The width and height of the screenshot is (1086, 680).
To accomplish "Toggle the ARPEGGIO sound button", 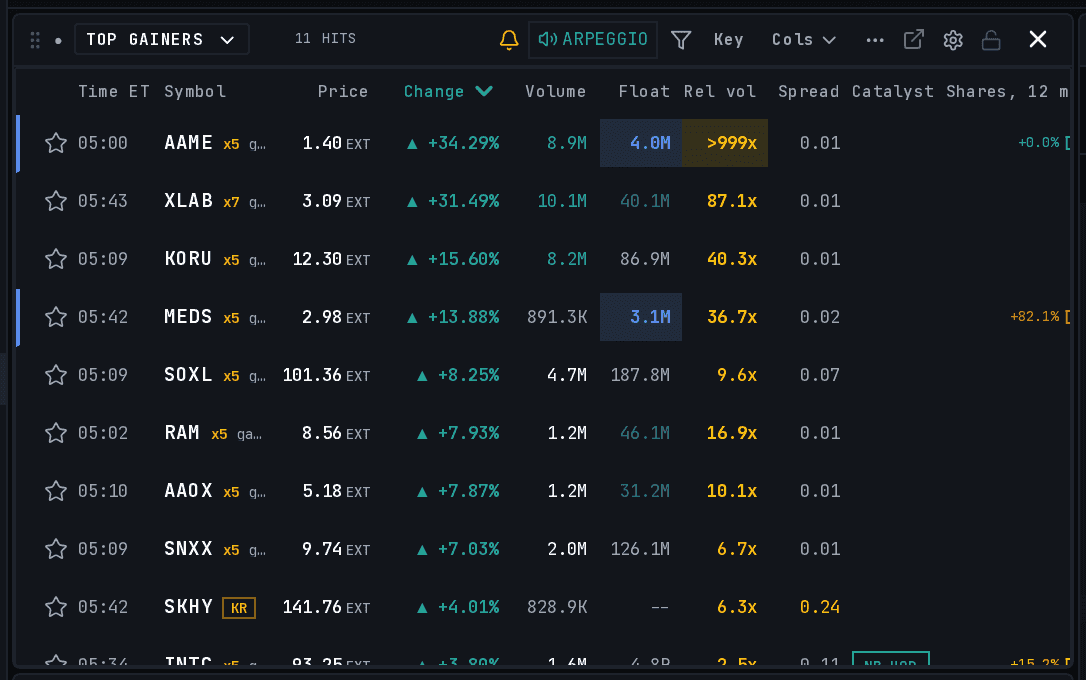I will [593, 39].
